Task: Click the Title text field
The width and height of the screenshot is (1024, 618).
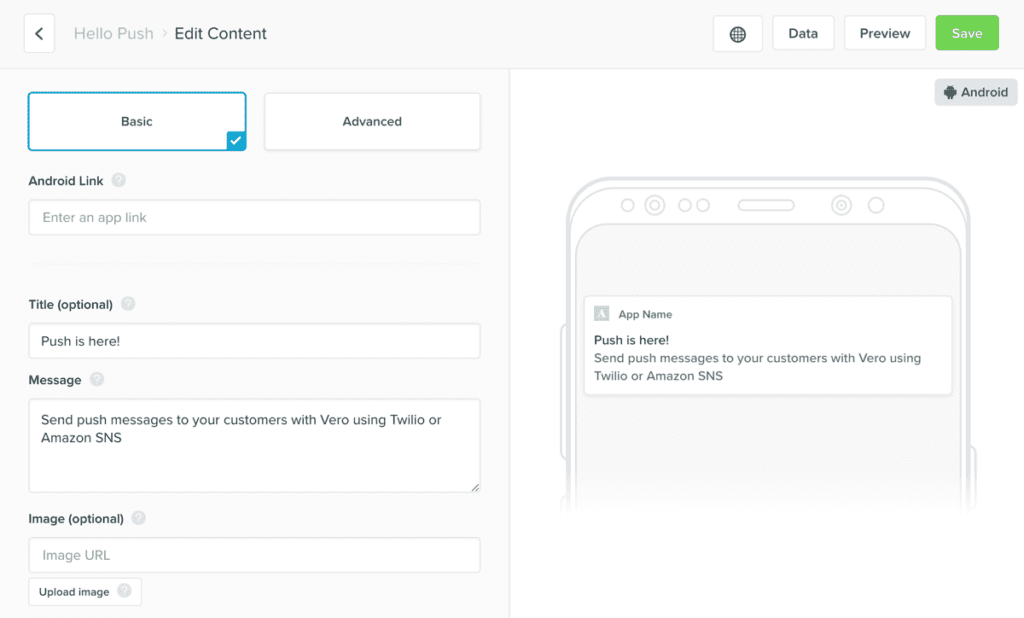Action: (254, 341)
